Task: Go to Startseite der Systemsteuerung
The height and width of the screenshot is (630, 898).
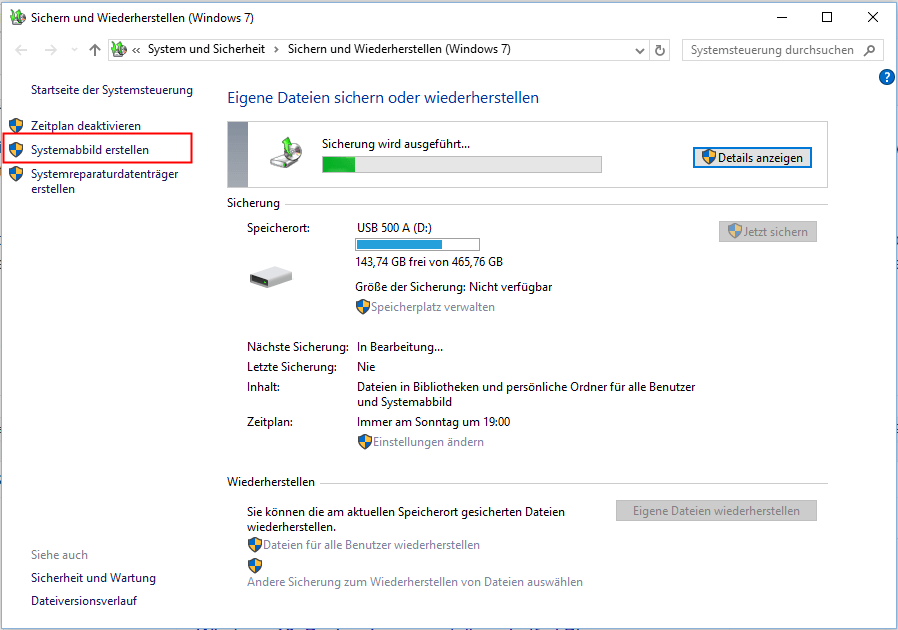Action: 111,90
